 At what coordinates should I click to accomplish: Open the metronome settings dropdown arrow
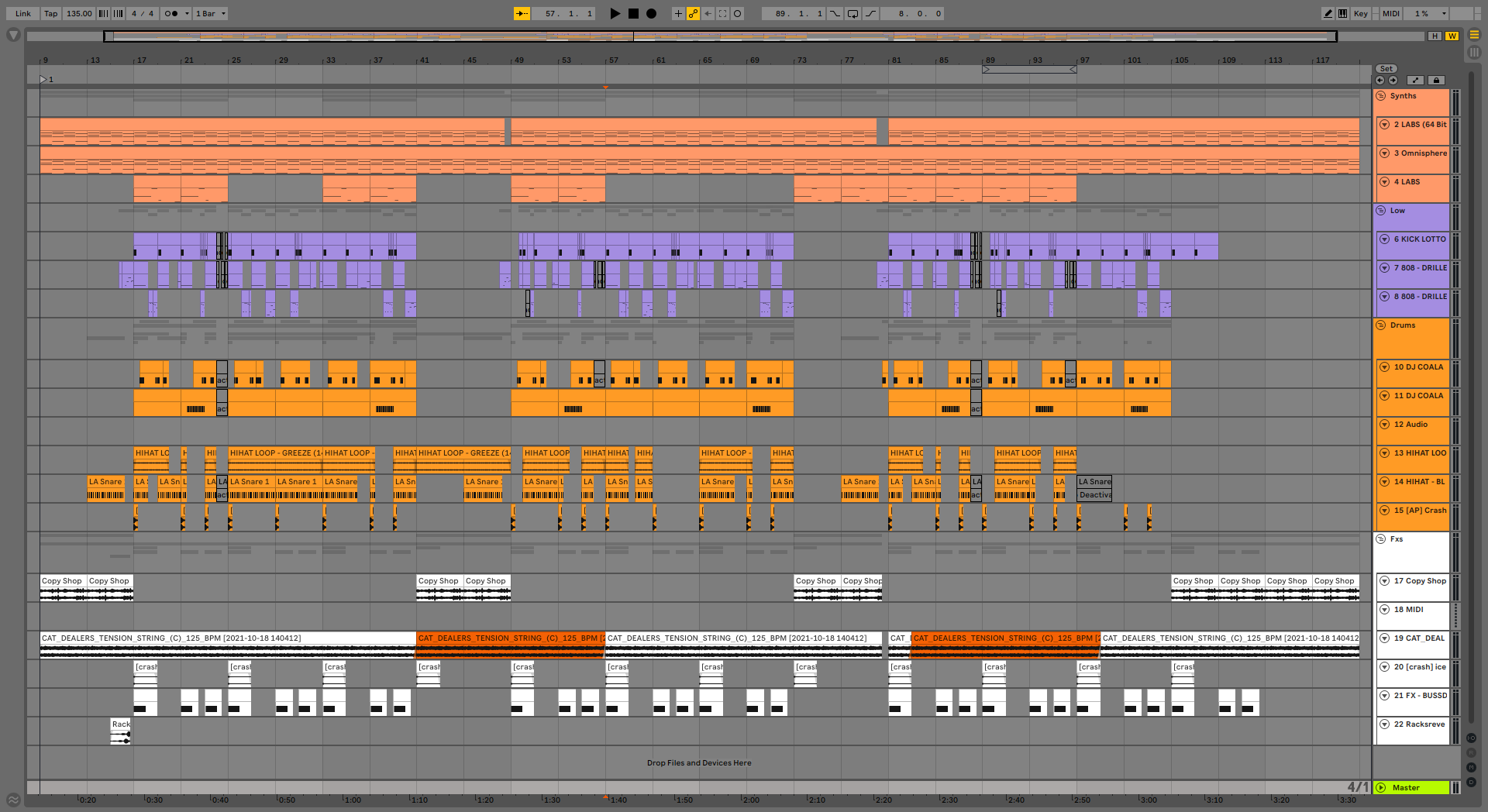[x=187, y=13]
